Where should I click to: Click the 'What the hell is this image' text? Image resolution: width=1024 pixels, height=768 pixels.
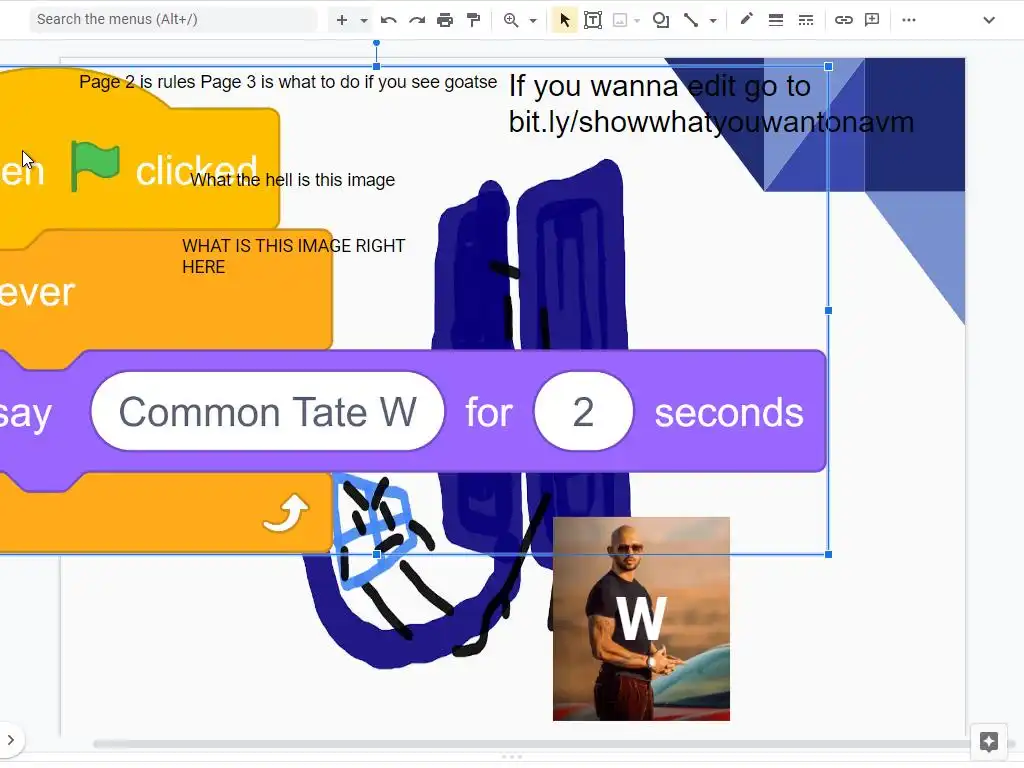pyautogui.click(x=293, y=180)
